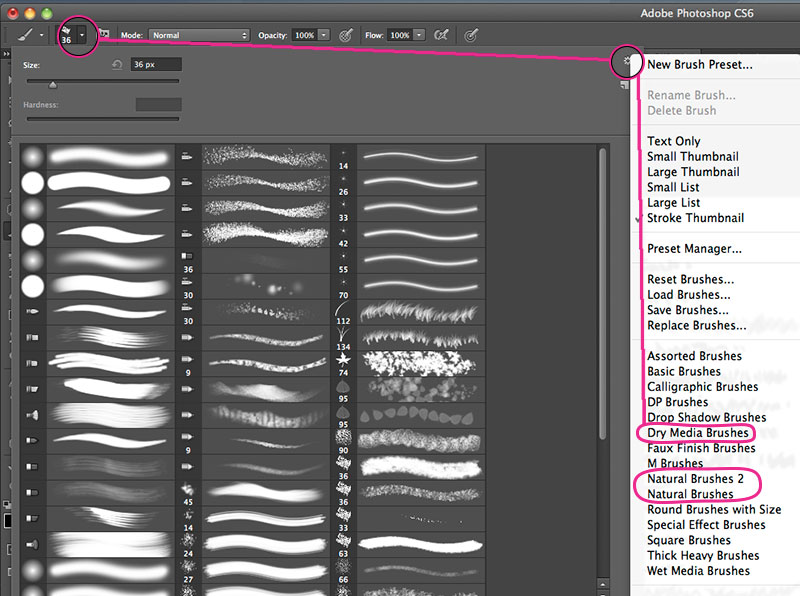Select the brush labeled 26
Screen dimensions: 800x596
pyautogui.click(x=408, y=183)
